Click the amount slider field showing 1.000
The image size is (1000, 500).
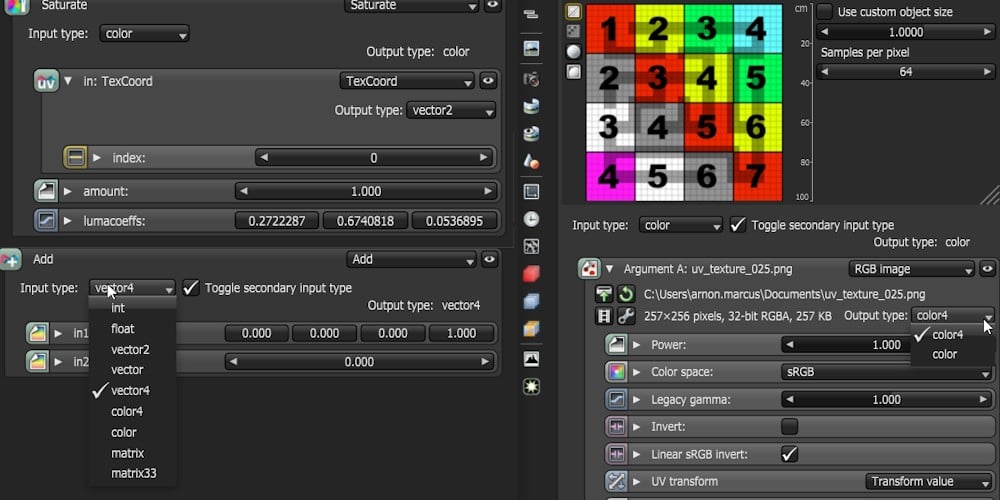[365, 191]
